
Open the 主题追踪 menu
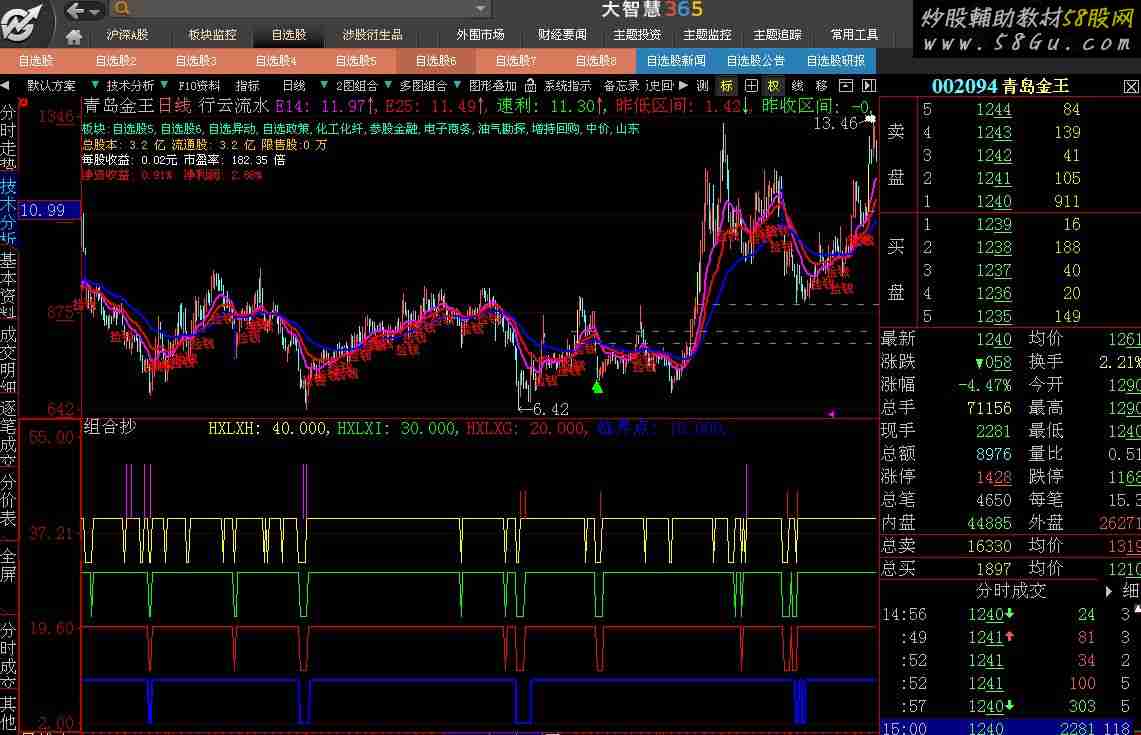click(x=777, y=35)
